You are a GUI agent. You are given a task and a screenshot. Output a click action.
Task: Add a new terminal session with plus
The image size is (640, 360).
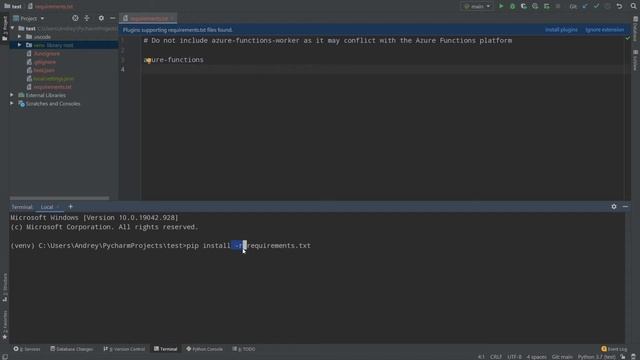[x=70, y=207]
